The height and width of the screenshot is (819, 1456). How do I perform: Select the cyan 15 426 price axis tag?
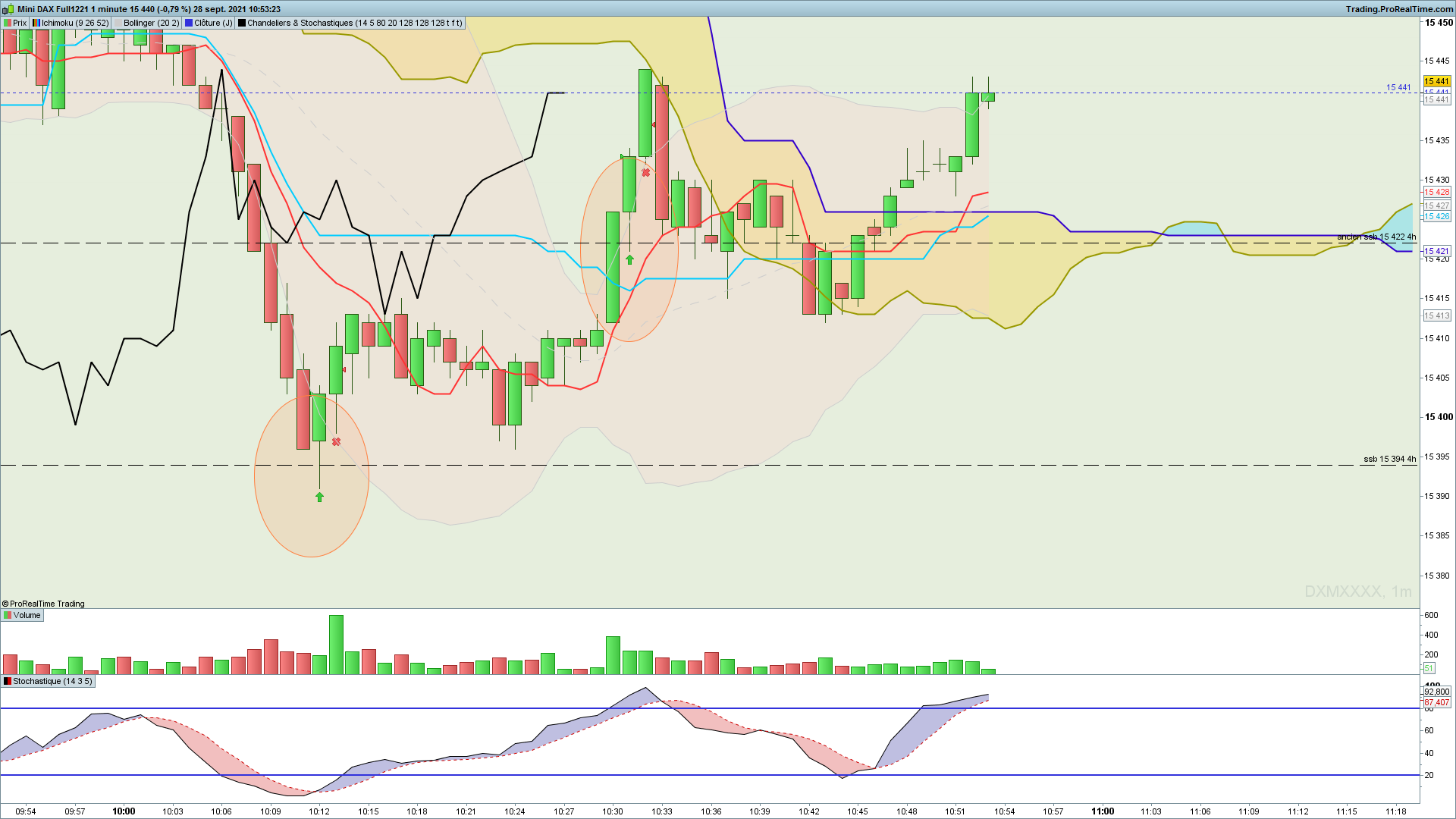pos(1436,216)
